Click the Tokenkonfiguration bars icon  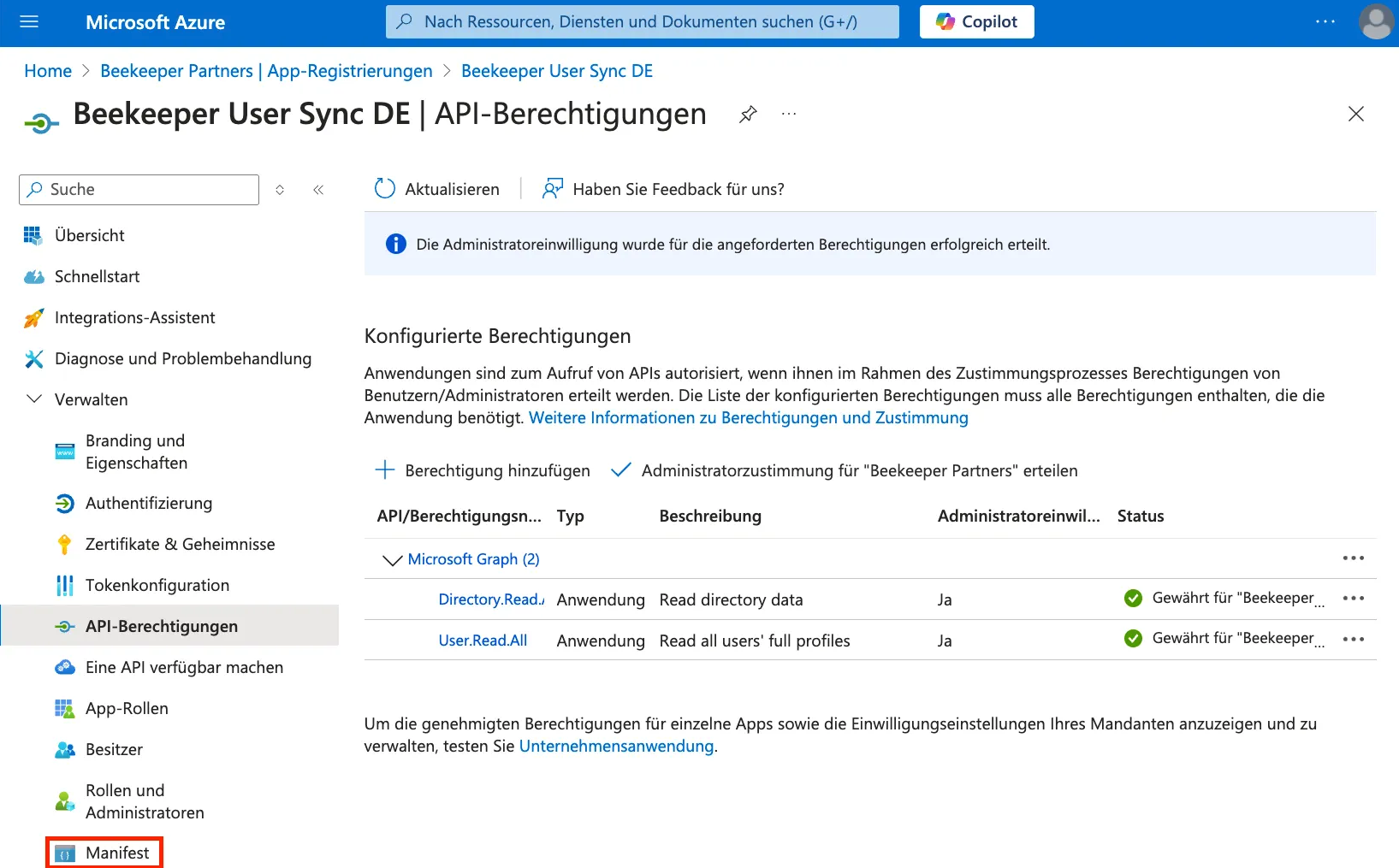point(64,586)
